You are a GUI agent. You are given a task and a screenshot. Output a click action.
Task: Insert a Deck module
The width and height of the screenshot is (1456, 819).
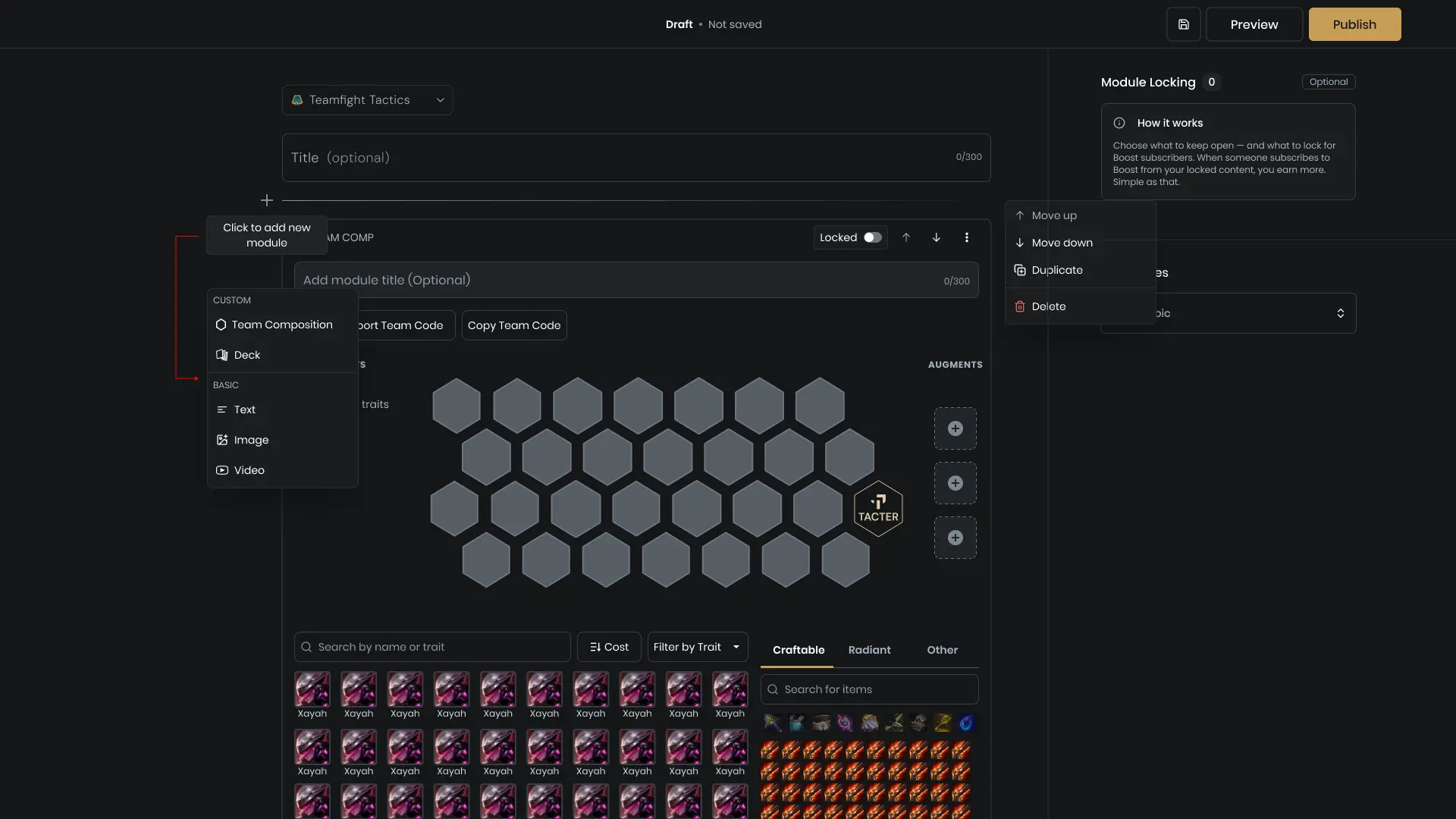[247, 354]
